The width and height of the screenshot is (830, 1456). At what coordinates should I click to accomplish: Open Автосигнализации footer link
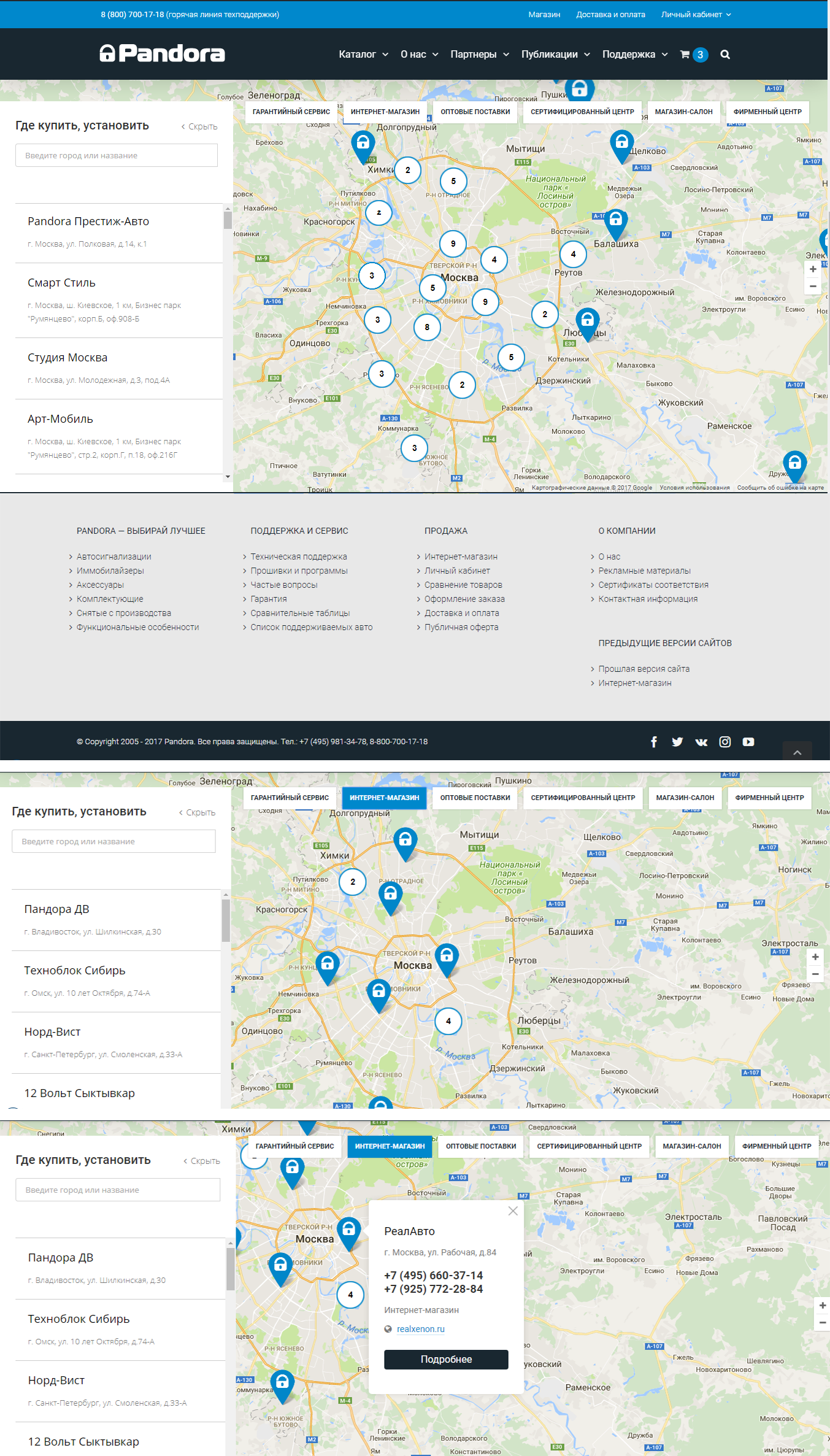113,557
